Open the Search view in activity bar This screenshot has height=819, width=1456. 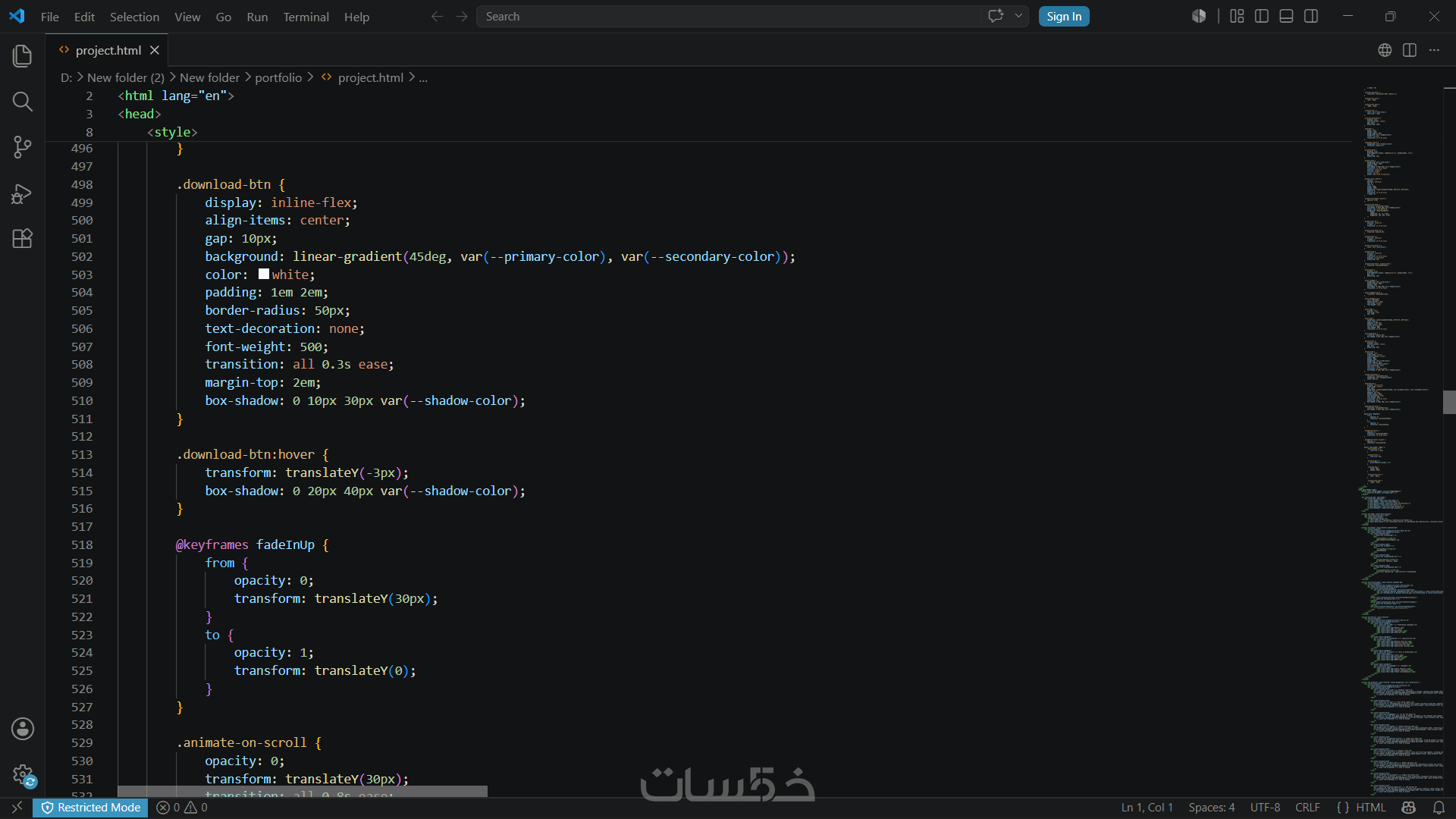pyautogui.click(x=23, y=102)
